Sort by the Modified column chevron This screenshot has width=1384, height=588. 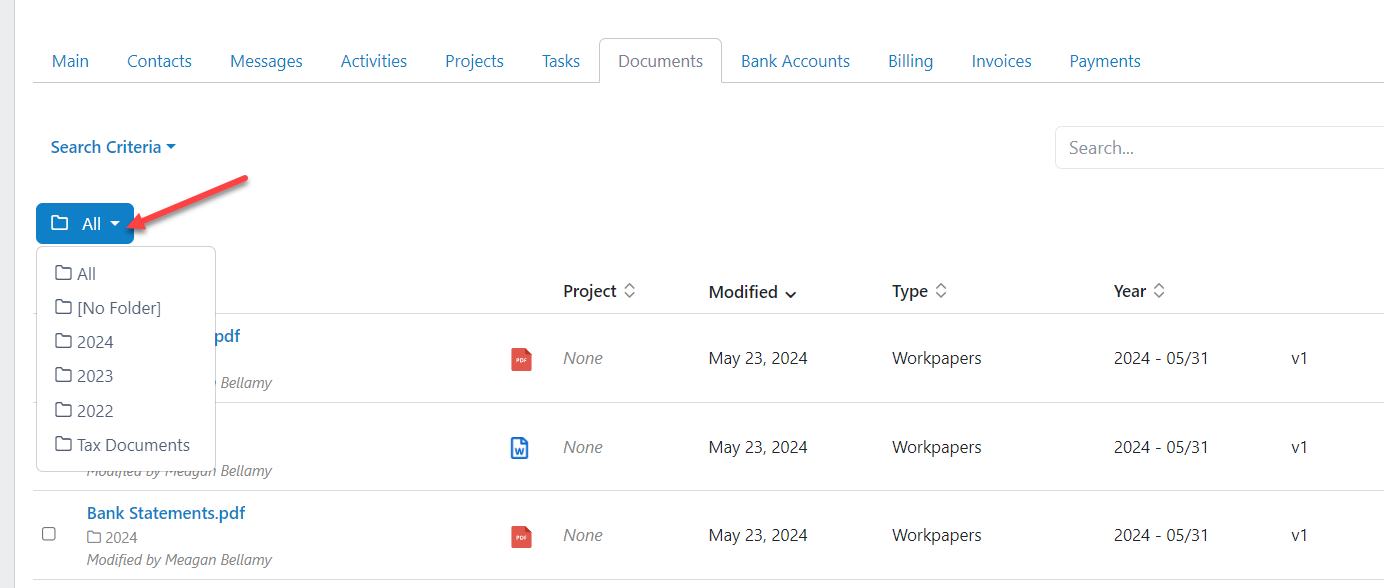pyautogui.click(x=791, y=293)
